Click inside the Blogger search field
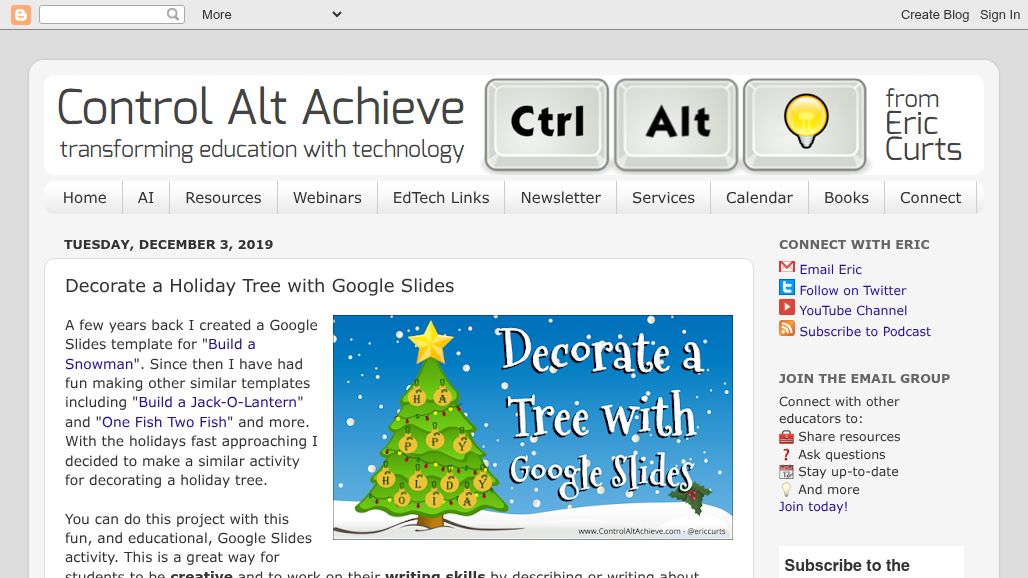 coord(104,14)
